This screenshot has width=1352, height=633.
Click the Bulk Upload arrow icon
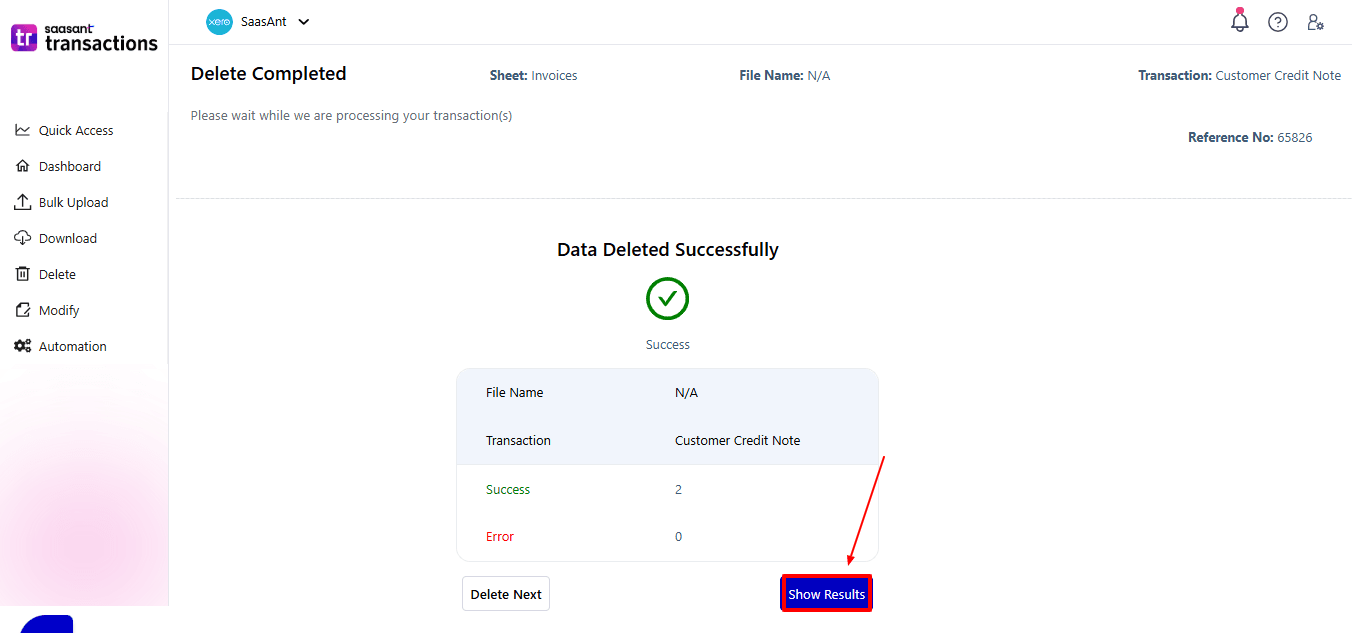23,202
